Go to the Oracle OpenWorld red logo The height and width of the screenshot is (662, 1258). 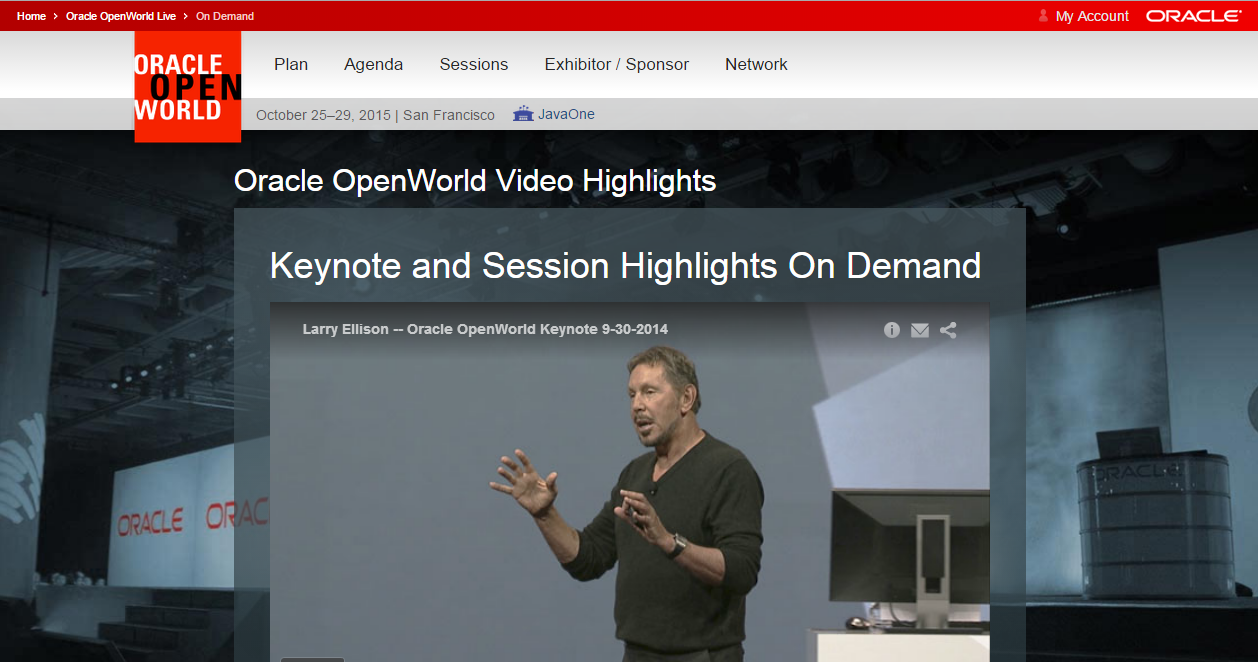pyautogui.click(x=188, y=87)
